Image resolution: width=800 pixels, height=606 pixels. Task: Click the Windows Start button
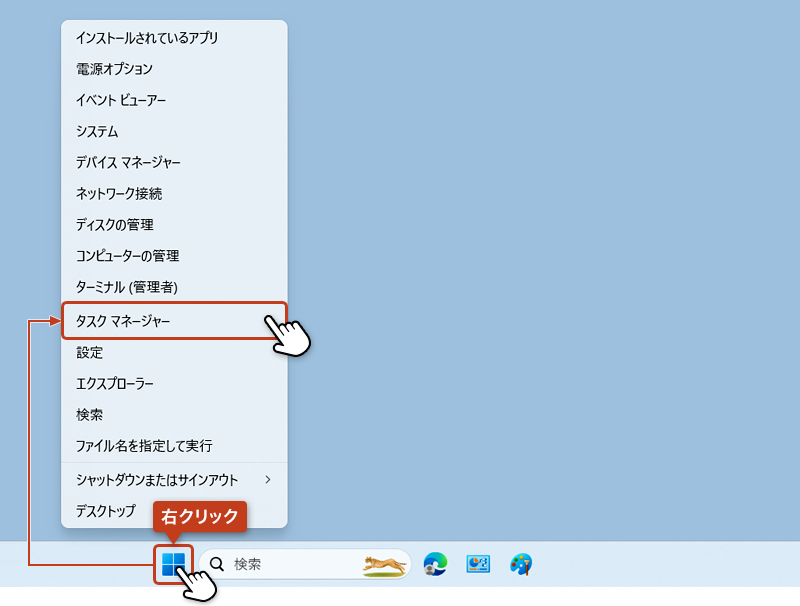172,563
